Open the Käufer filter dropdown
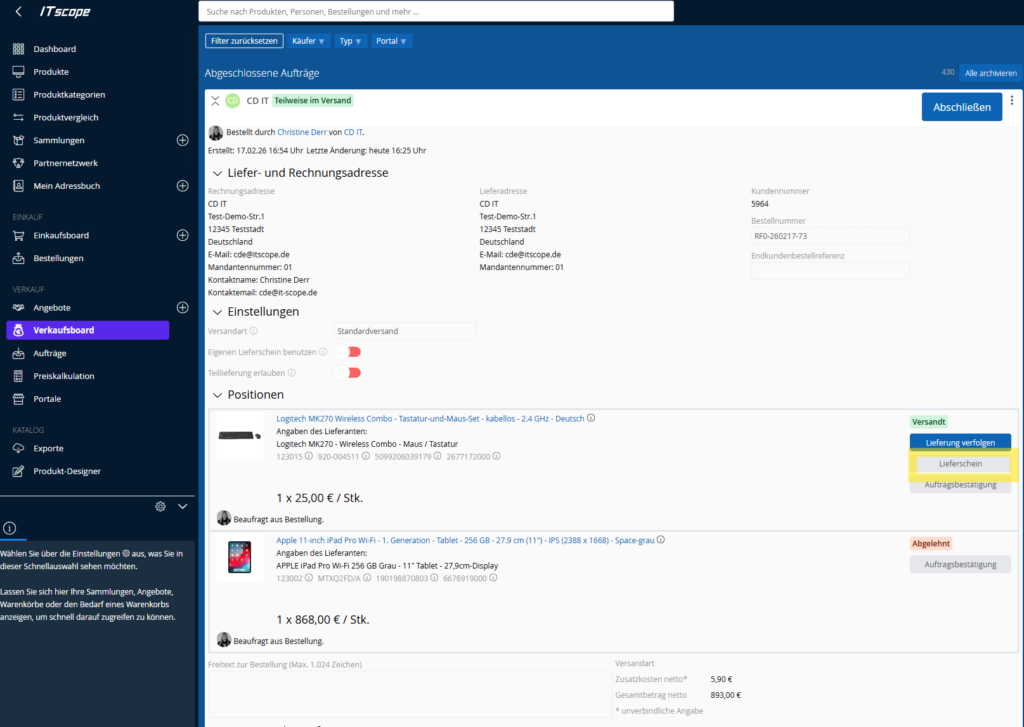This screenshot has height=727, width=1024. 309,41
